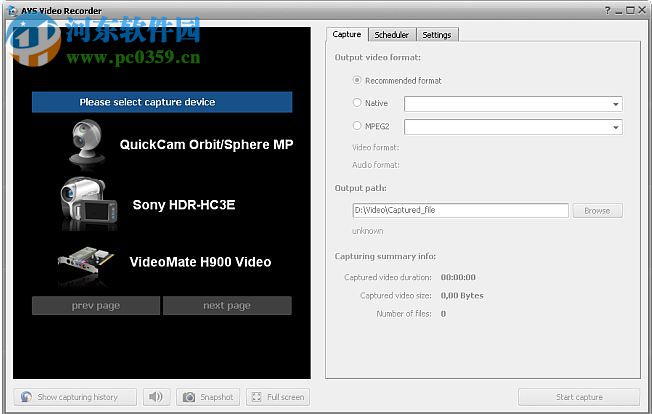Maximize the AVS Video Recorder window
Viewport: 652px width, 414px height.
tap(630, 10)
